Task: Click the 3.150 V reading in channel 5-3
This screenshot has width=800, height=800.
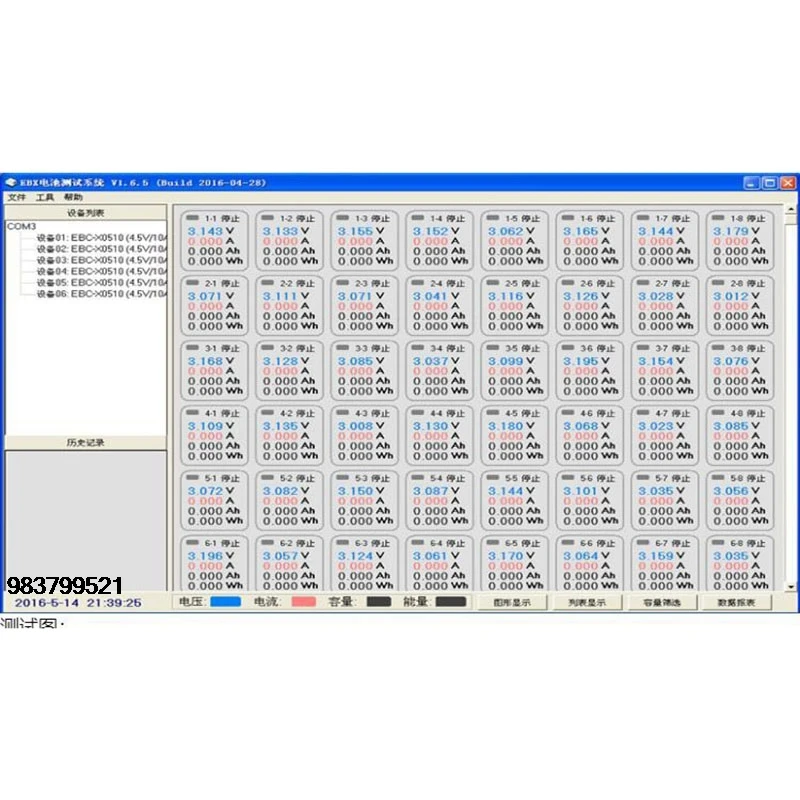Action: click(360, 491)
